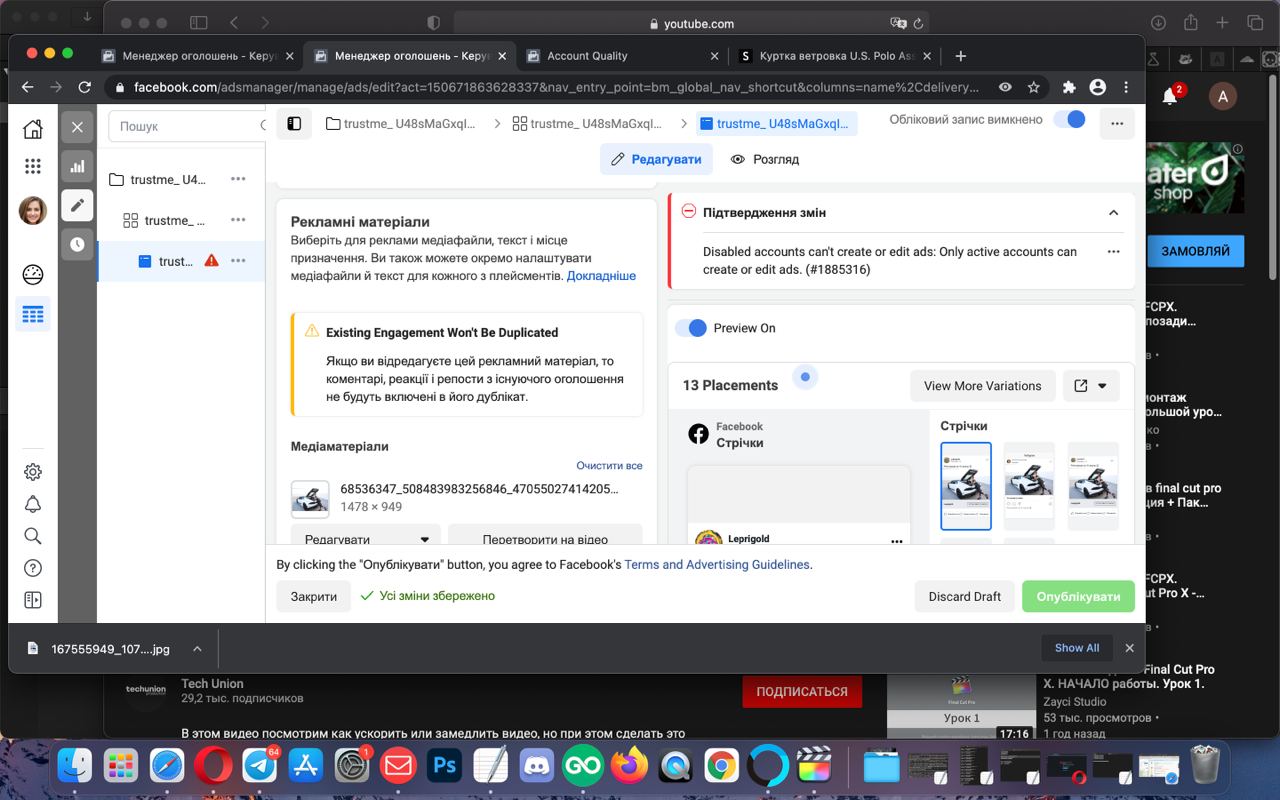Viewport: 1280px width, 800px height.
Task: Select the first Стрічки placement thumbnail
Action: 966,486
